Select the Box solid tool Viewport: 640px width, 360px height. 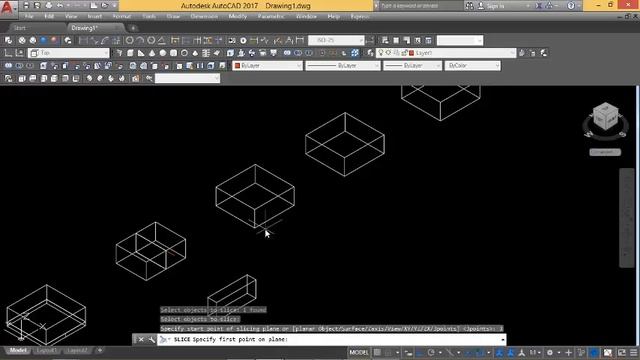click(x=130, y=53)
